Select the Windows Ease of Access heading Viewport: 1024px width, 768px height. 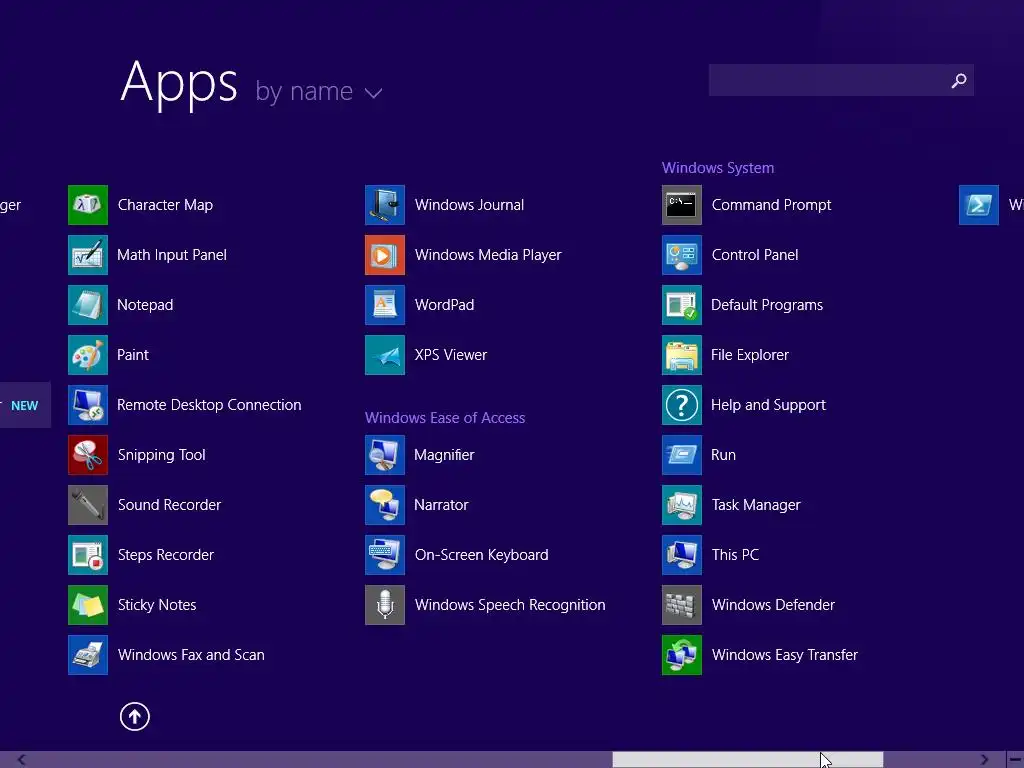point(445,418)
